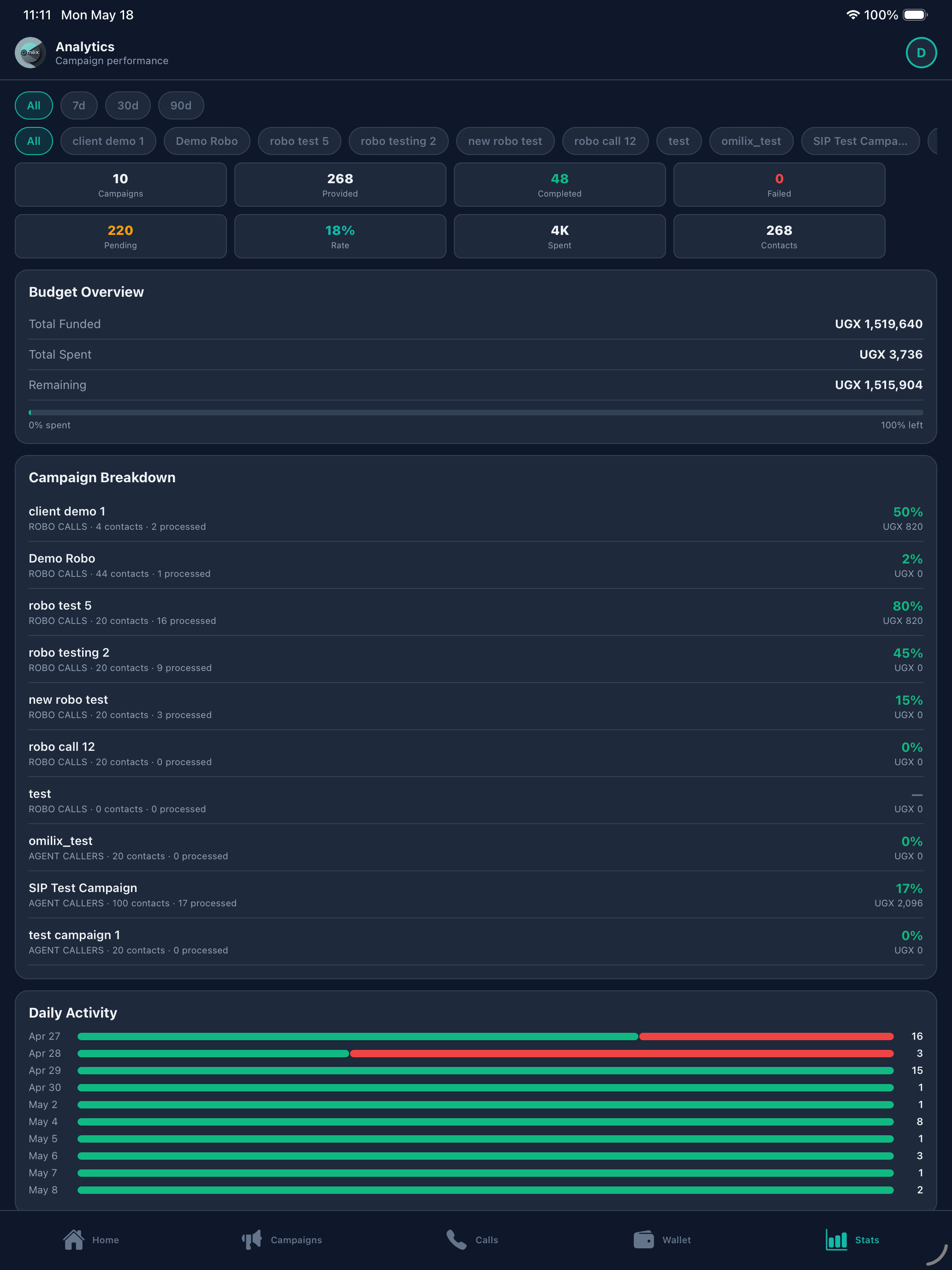The width and height of the screenshot is (952, 1270).
Task: Open the 268 Contacts stat card
Action: pos(779,237)
